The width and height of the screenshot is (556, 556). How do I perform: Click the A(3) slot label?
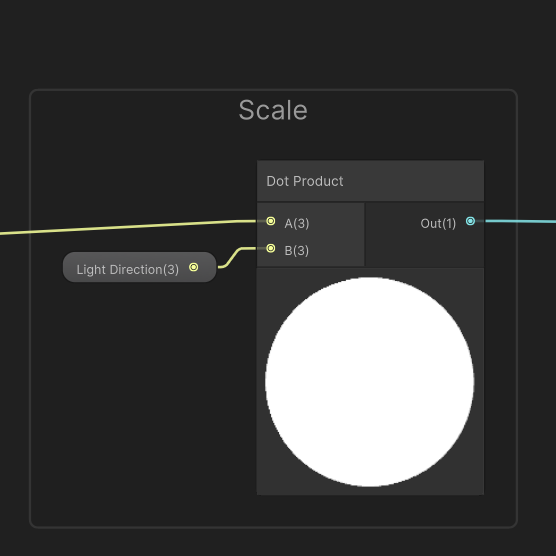297,223
